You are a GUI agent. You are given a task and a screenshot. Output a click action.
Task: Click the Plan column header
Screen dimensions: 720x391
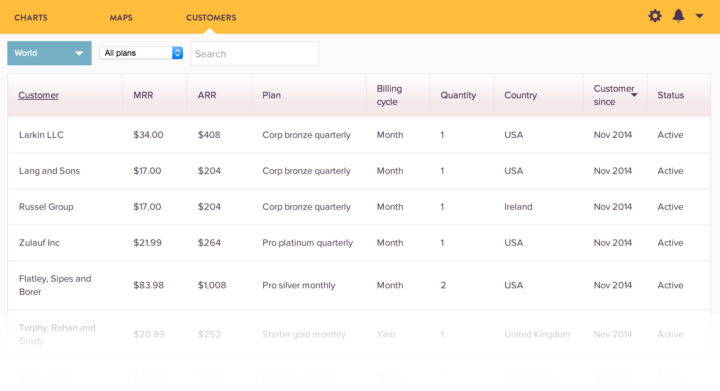271,95
